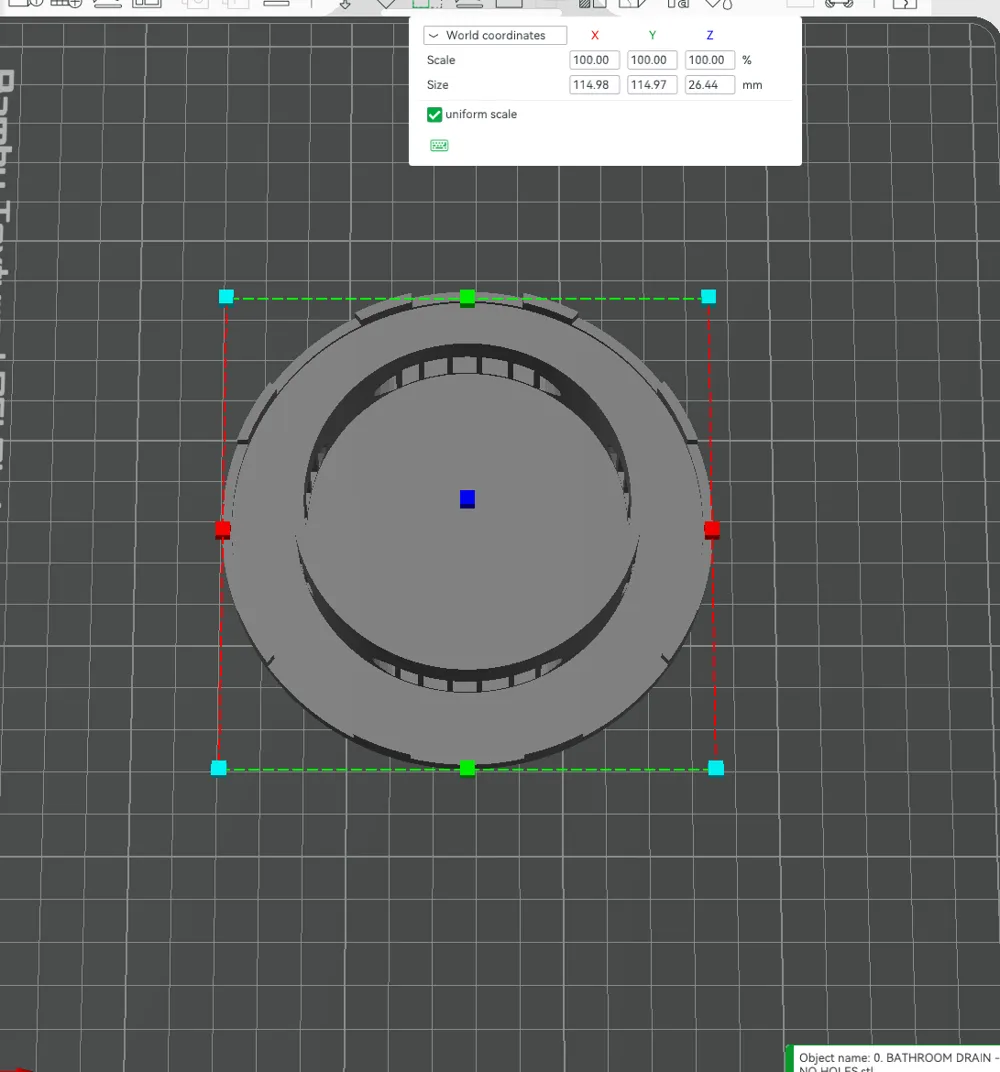Viewport: 1000px width, 1072px height.
Task: Click the 'Size' row label
Action: point(437,85)
